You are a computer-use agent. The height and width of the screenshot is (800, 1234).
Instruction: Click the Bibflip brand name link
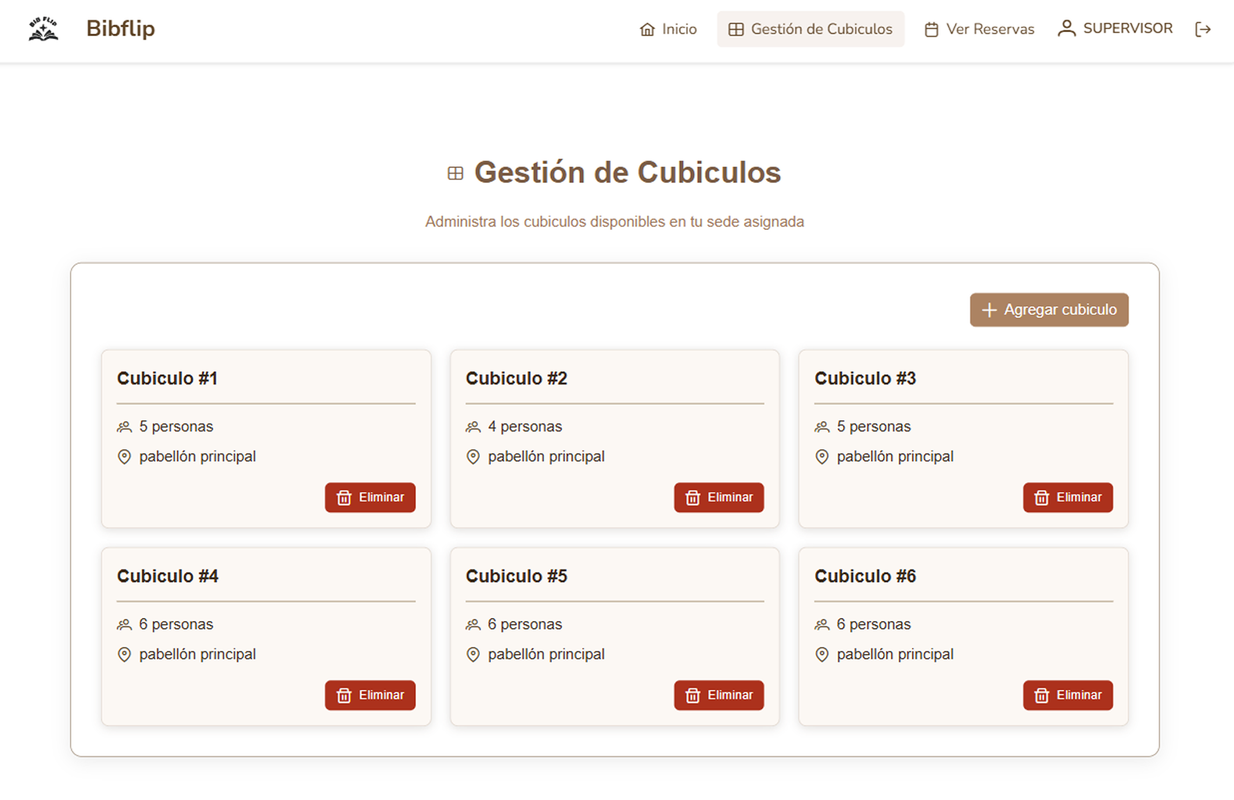tap(120, 29)
